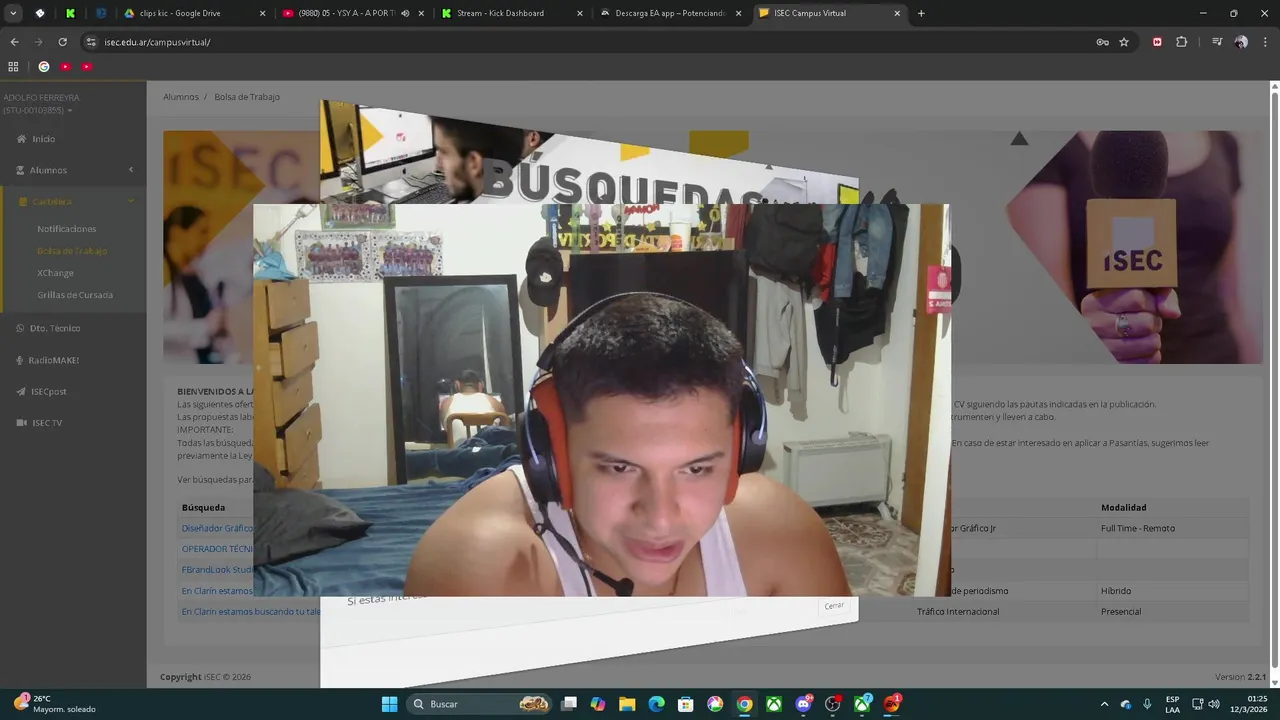Viewport: 1280px width, 720px height.
Task: Open the Chrome three-dot menu
Action: coord(1265,42)
